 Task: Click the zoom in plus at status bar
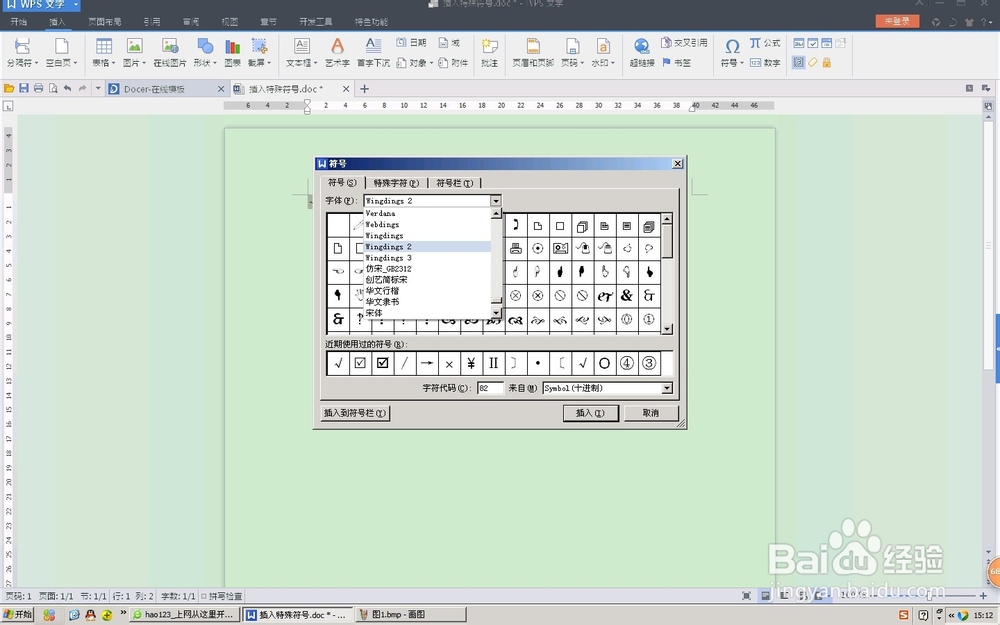click(x=983, y=595)
